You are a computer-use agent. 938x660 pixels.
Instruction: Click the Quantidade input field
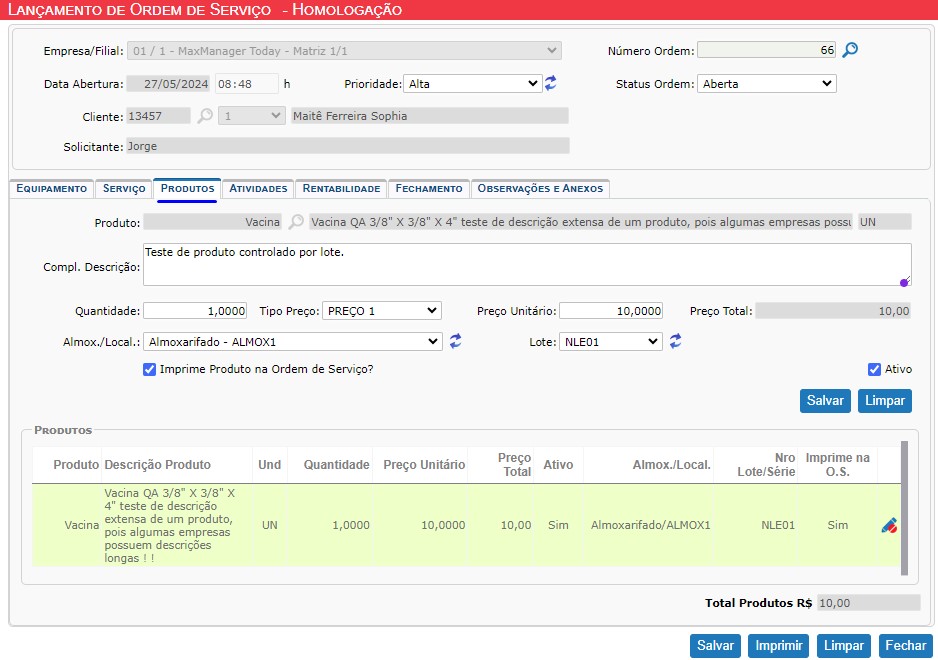195,311
